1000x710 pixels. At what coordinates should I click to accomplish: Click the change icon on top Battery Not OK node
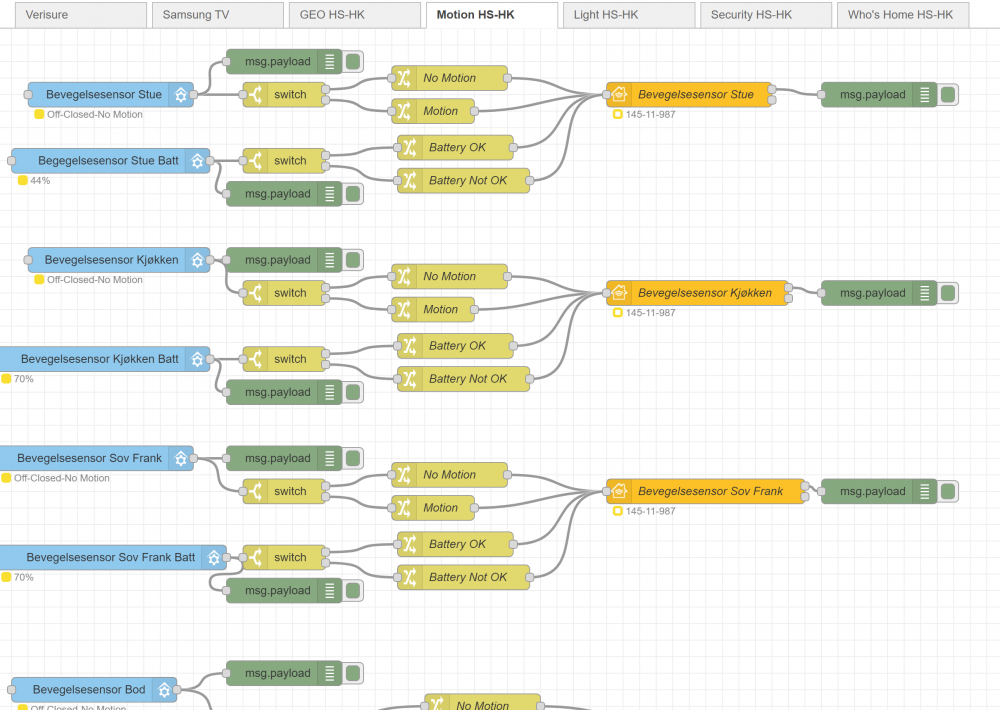pyautogui.click(x=410, y=181)
